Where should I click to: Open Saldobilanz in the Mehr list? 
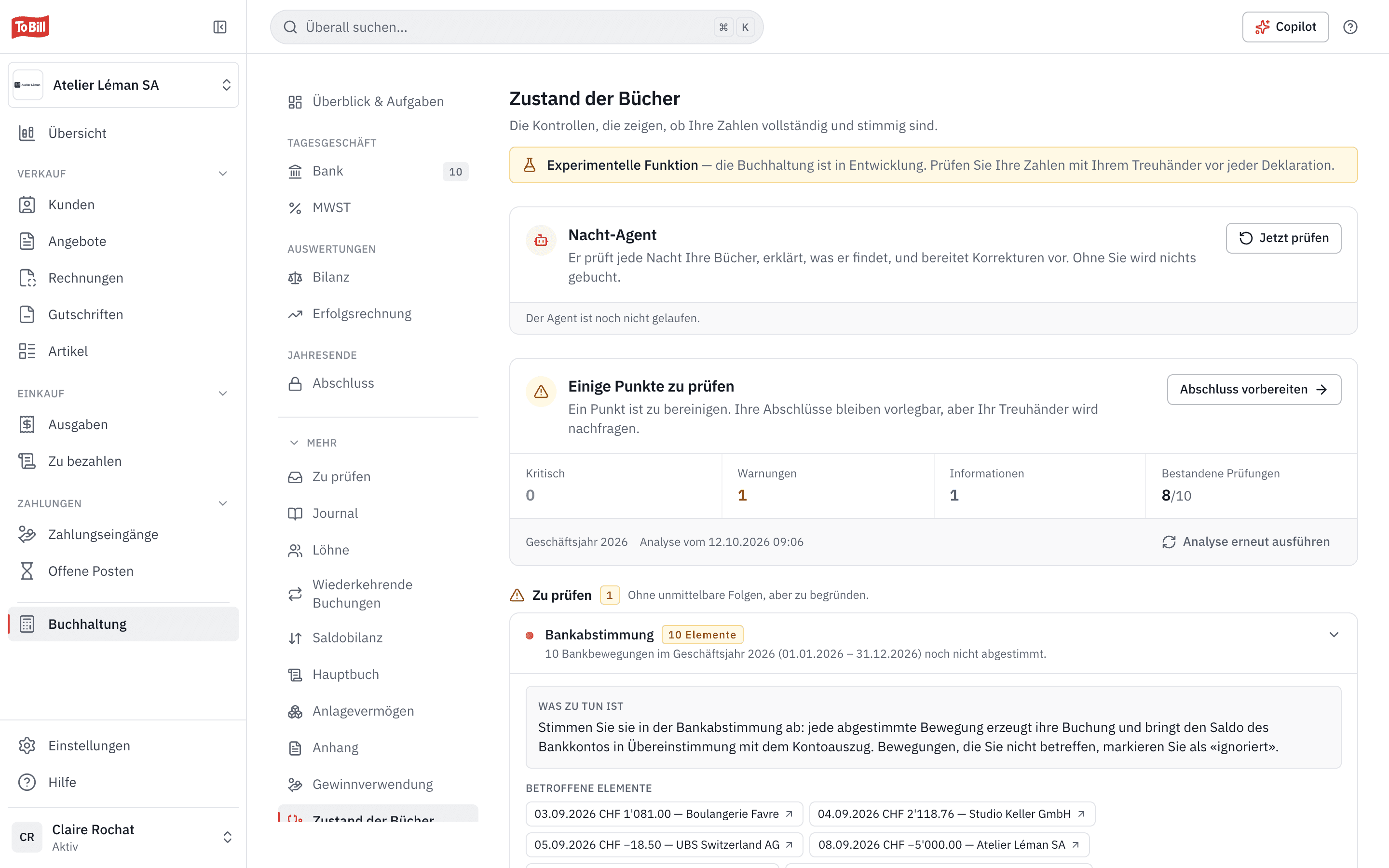(378, 638)
